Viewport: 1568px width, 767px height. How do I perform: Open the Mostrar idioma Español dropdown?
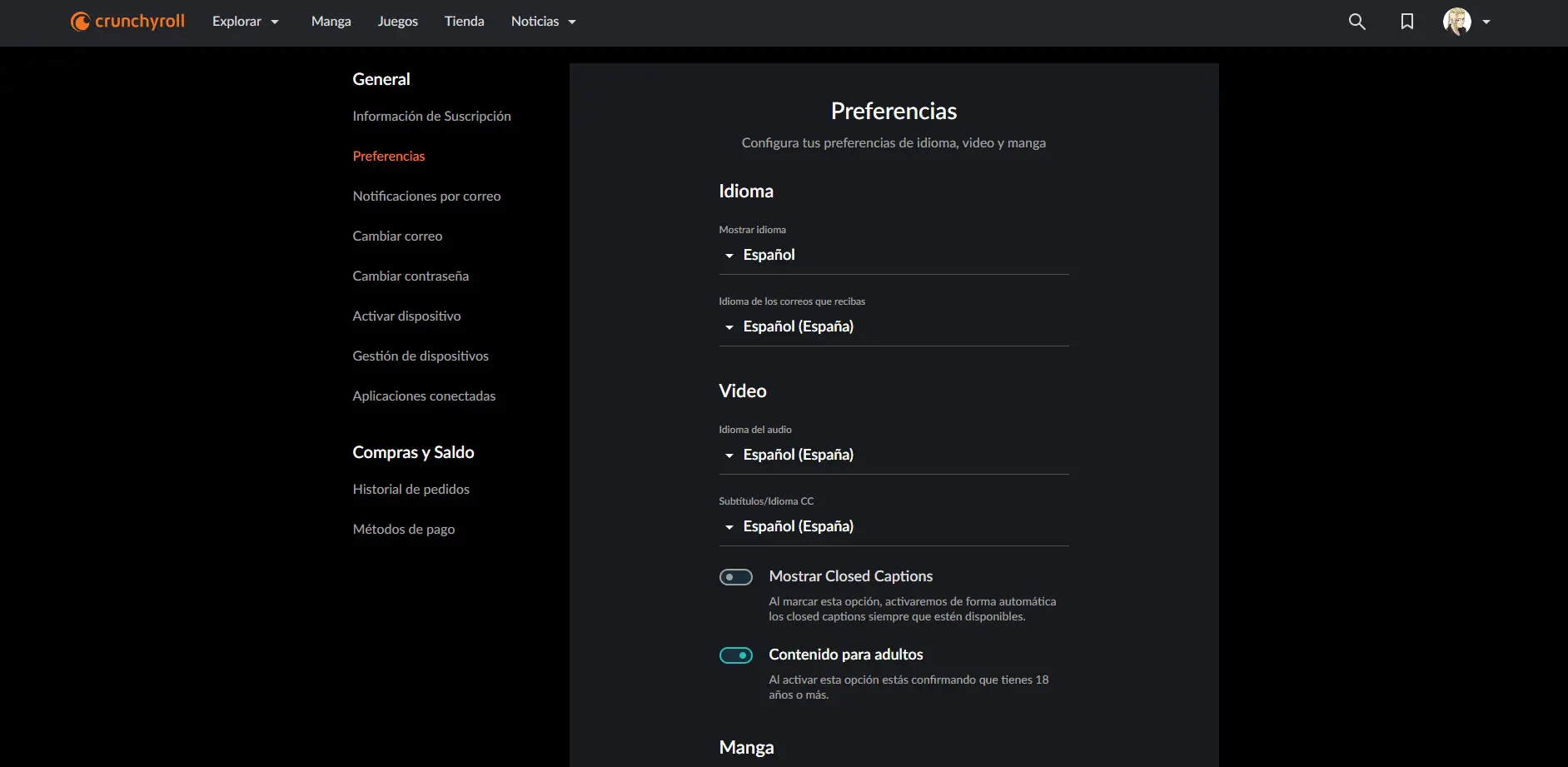[894, 255]
